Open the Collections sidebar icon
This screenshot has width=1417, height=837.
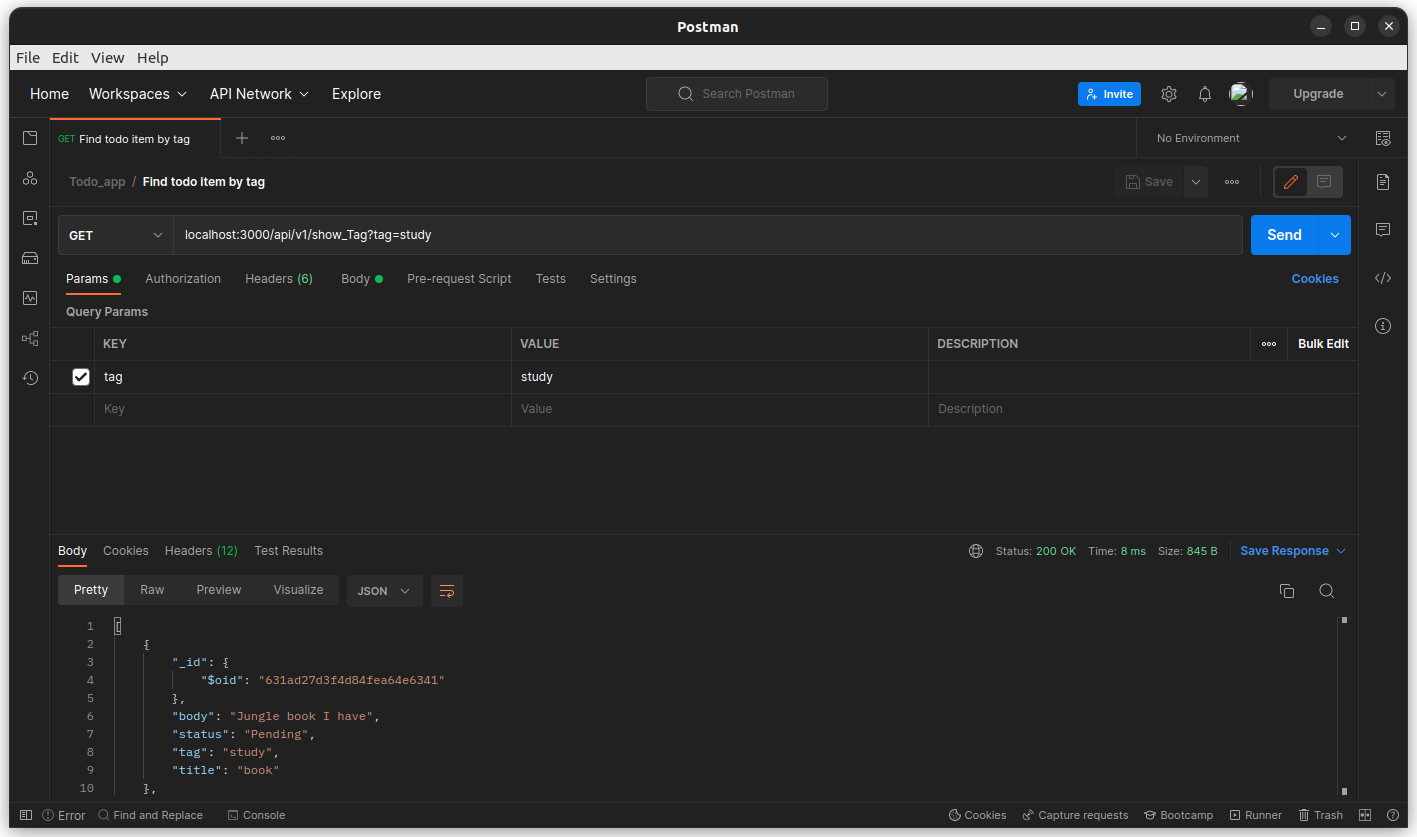tap(30, 138)
